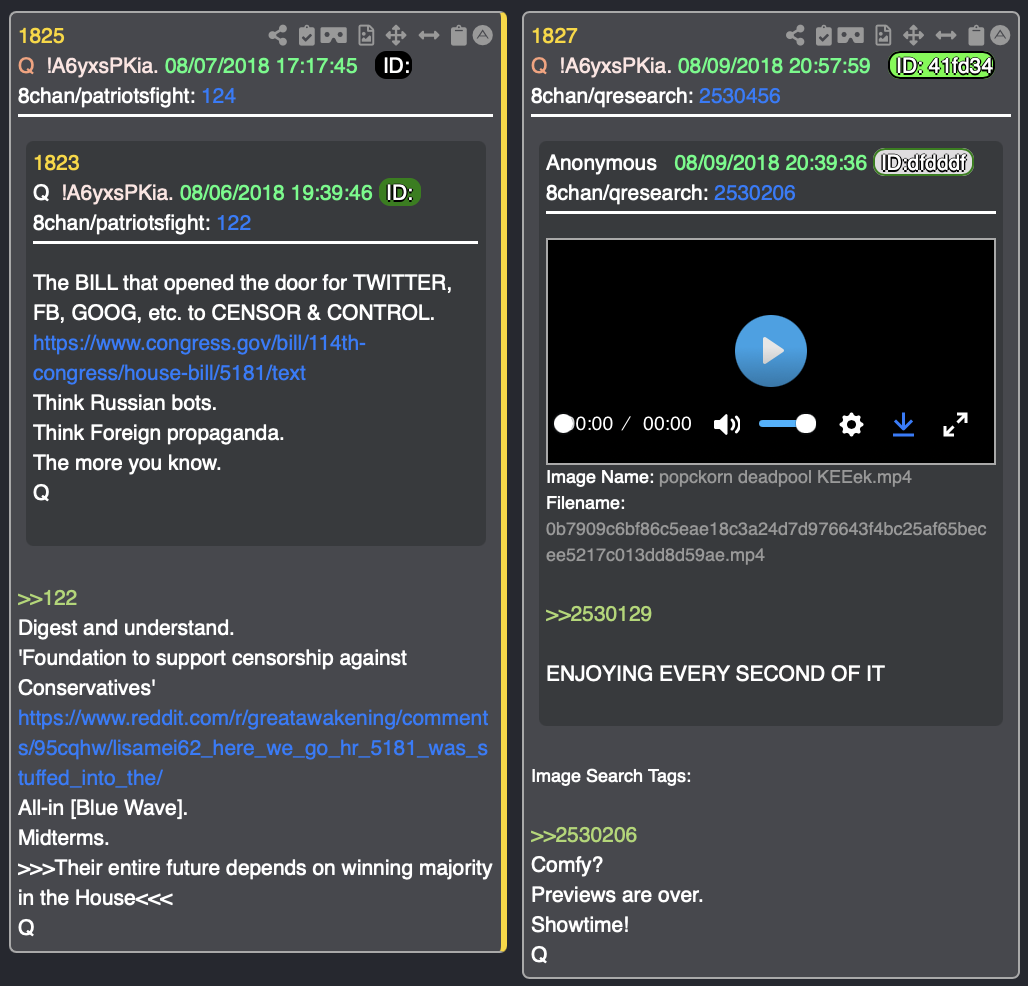Click the 'Showtime!' line

(x=580, y=925)
